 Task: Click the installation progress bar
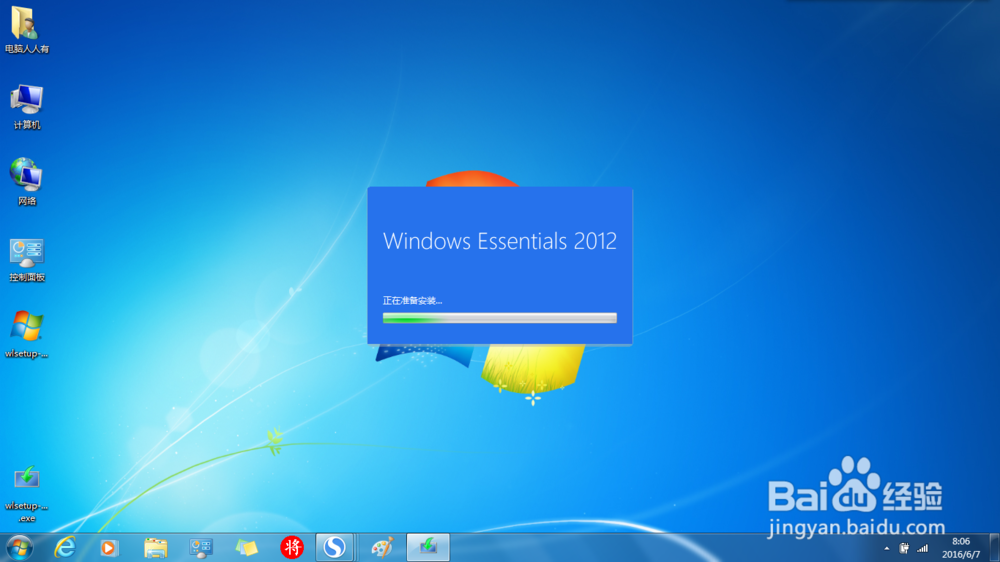click(499, 318)
